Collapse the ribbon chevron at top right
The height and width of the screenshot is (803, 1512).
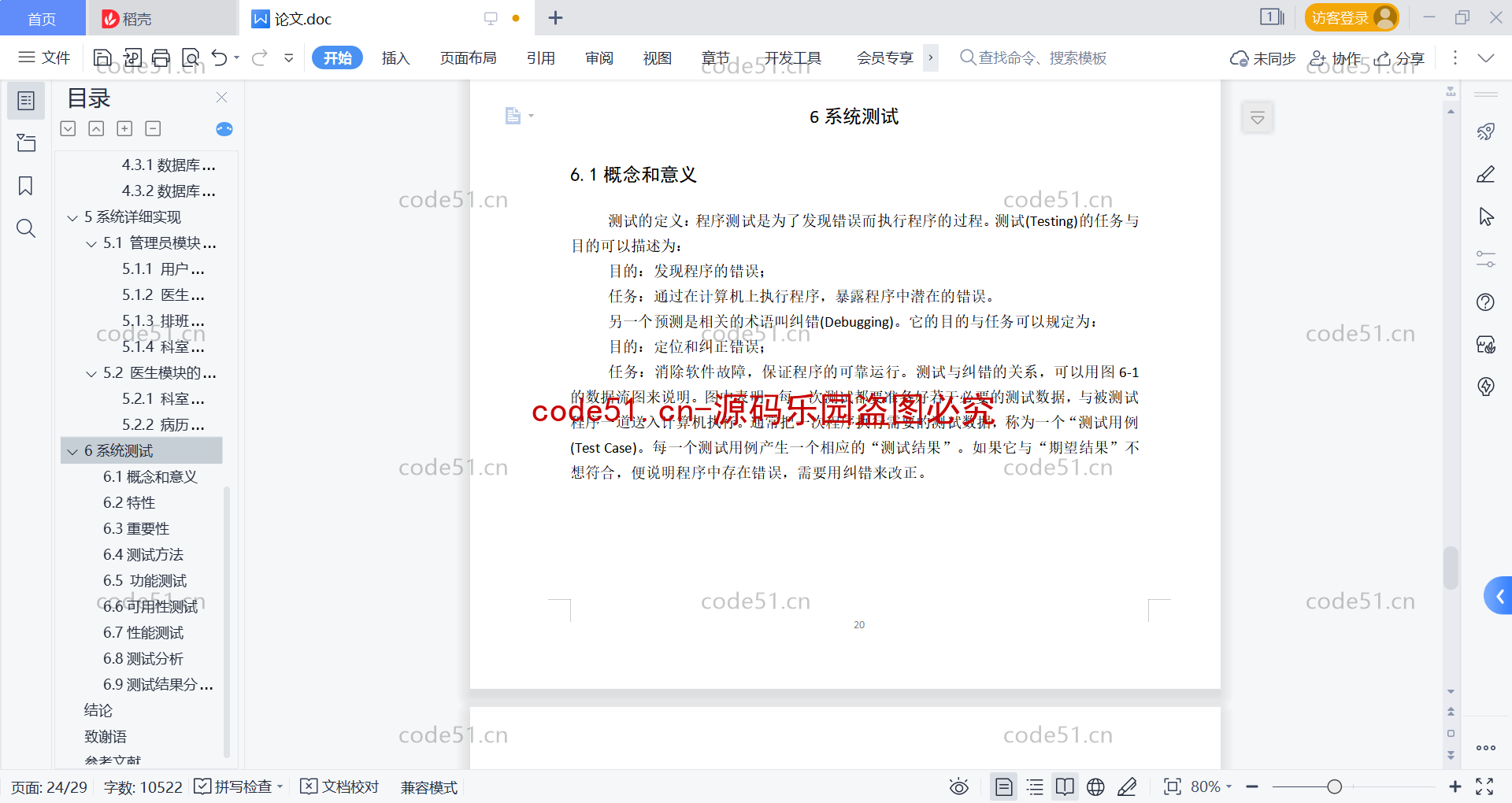[x=1486, y=57]
